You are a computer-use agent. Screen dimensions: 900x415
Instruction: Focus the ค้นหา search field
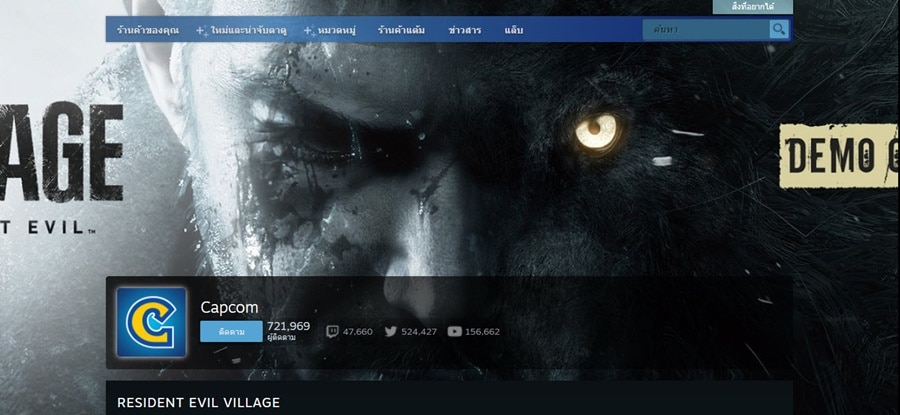point(706,29)
